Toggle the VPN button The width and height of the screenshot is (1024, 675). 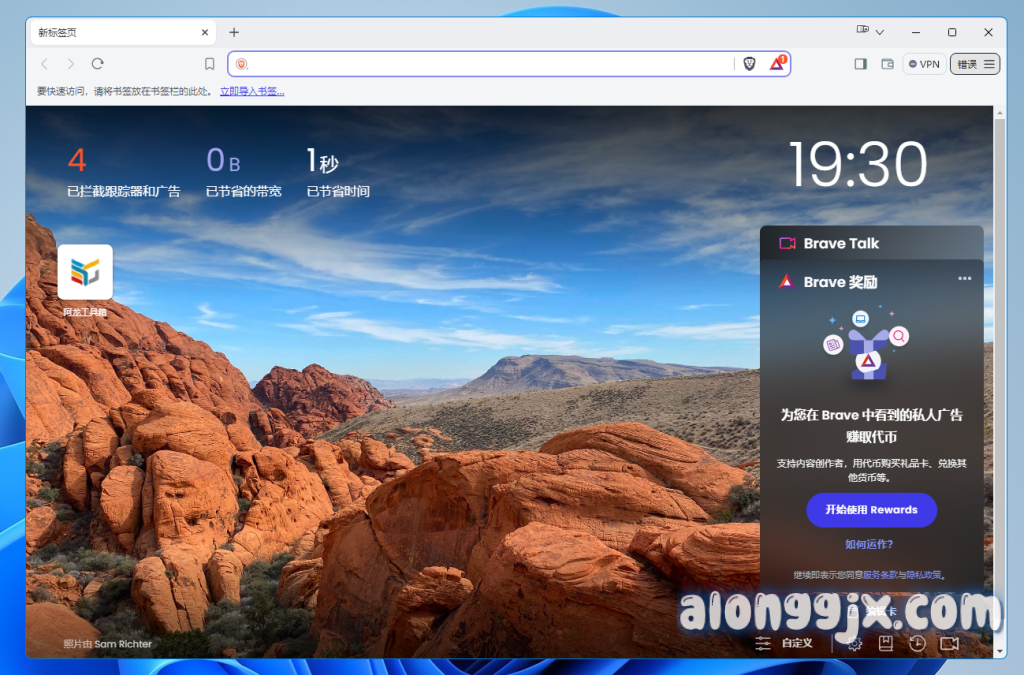point(923,64)
